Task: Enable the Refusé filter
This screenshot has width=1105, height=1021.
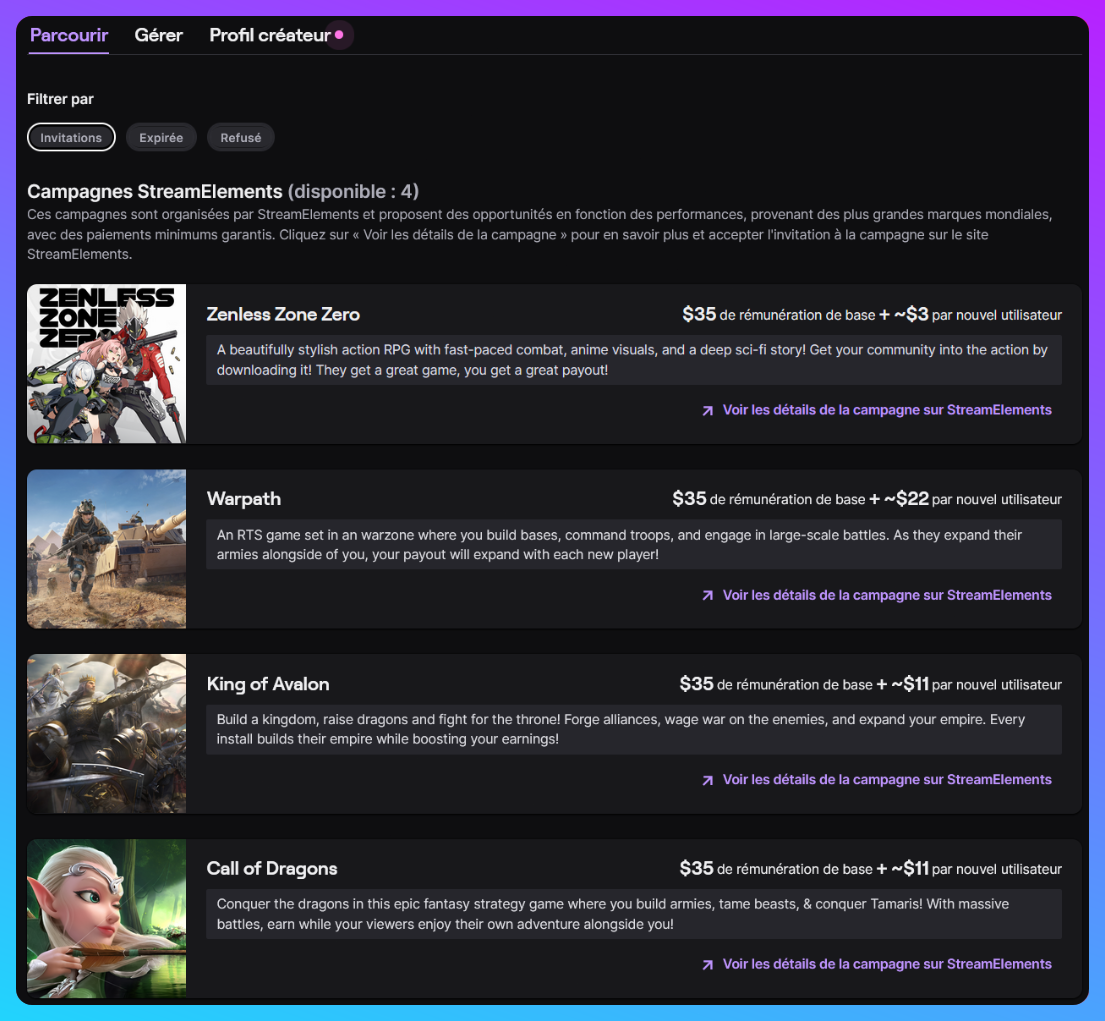Action: point(240,137)
